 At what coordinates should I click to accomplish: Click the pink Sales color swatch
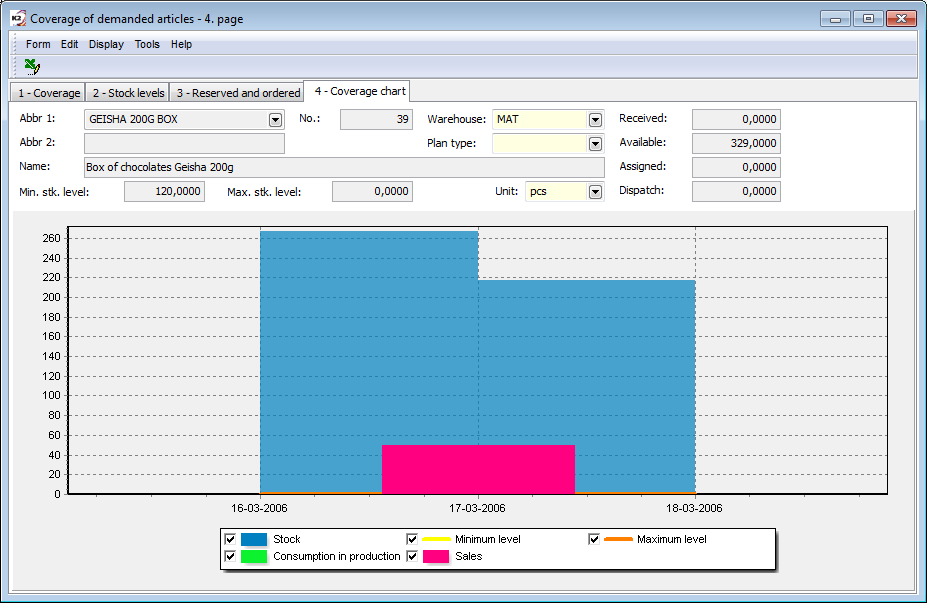436,556
